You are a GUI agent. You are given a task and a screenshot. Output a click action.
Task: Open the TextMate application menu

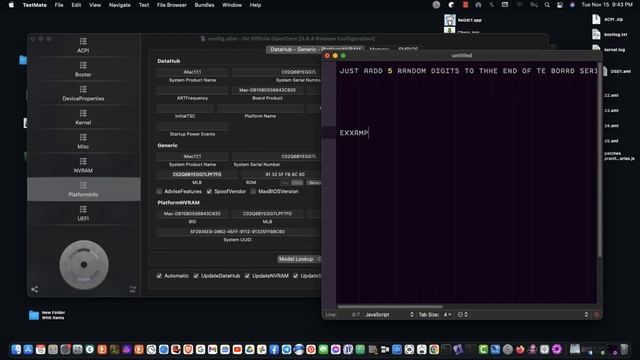(x=35, y=5)
